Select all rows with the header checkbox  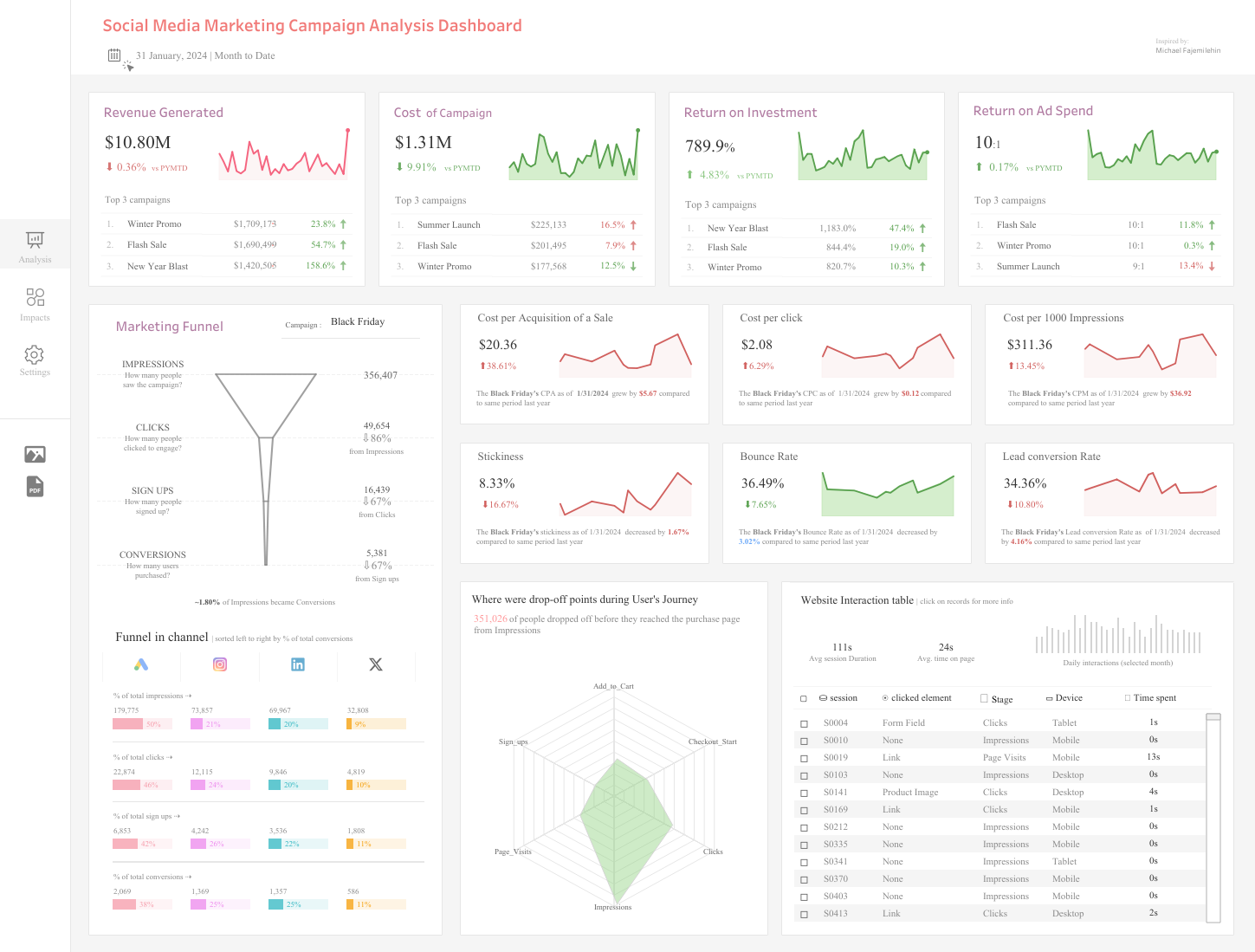click(803, 698)
